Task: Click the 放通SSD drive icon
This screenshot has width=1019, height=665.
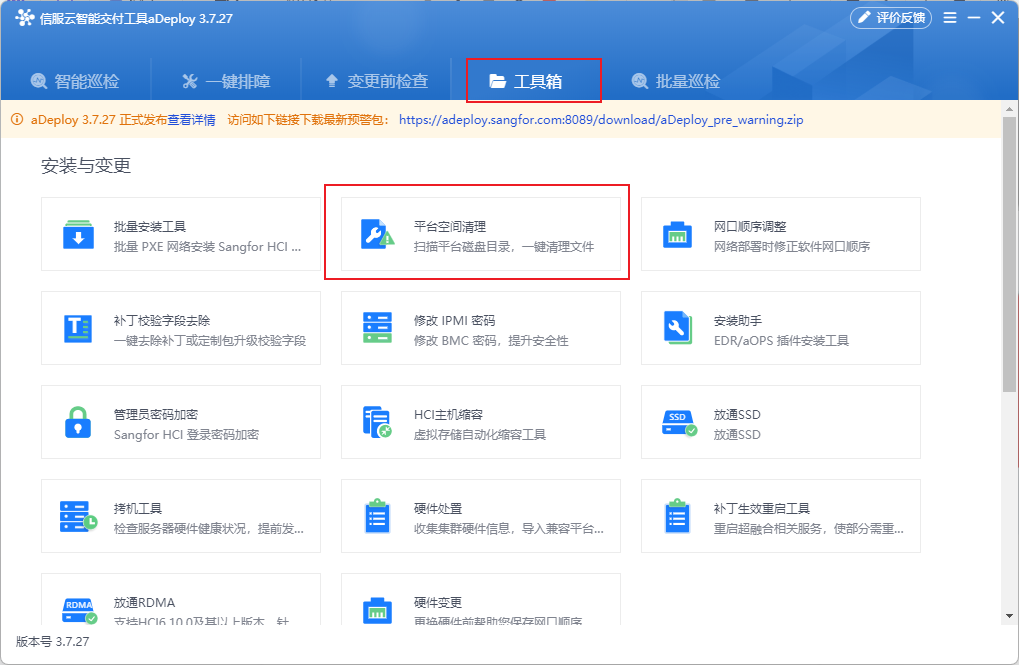Action: coord(679,423)
